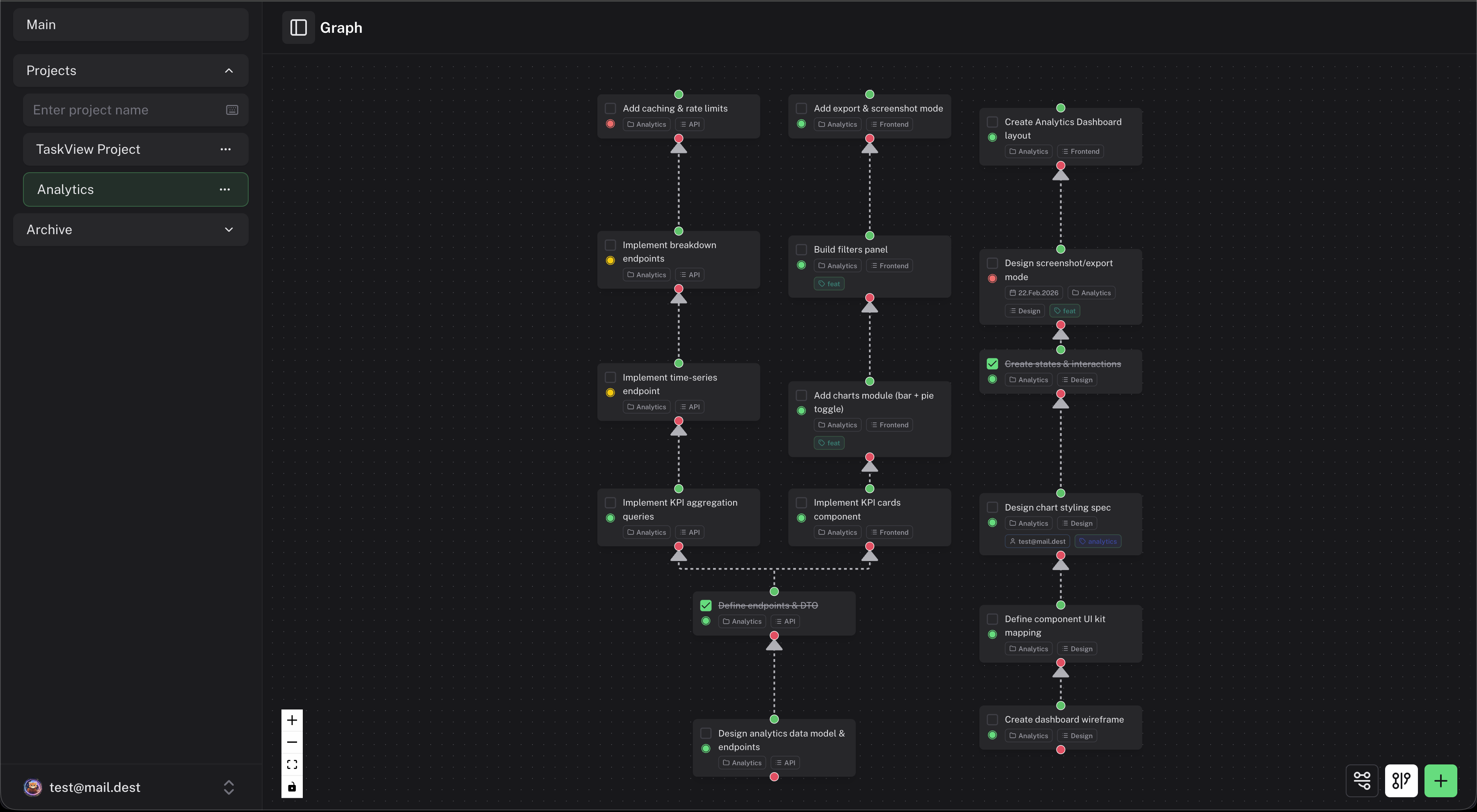
Task: Expand the Archive section
Action: 229,229
